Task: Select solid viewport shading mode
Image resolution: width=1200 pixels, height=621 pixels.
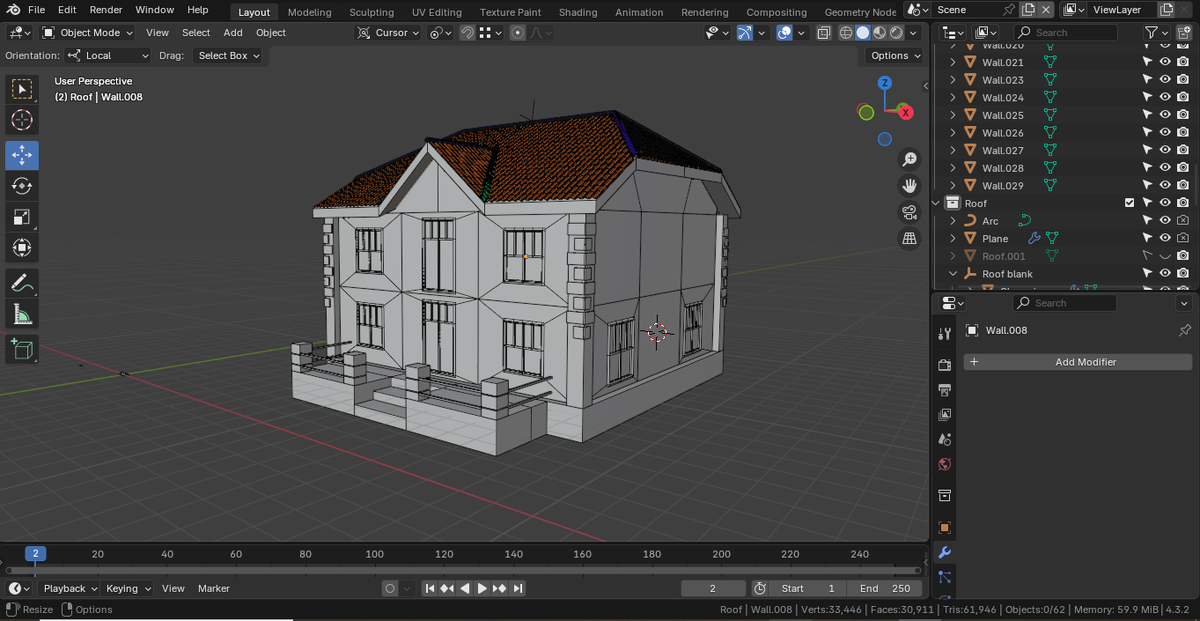Action: [x=863, y=33]
